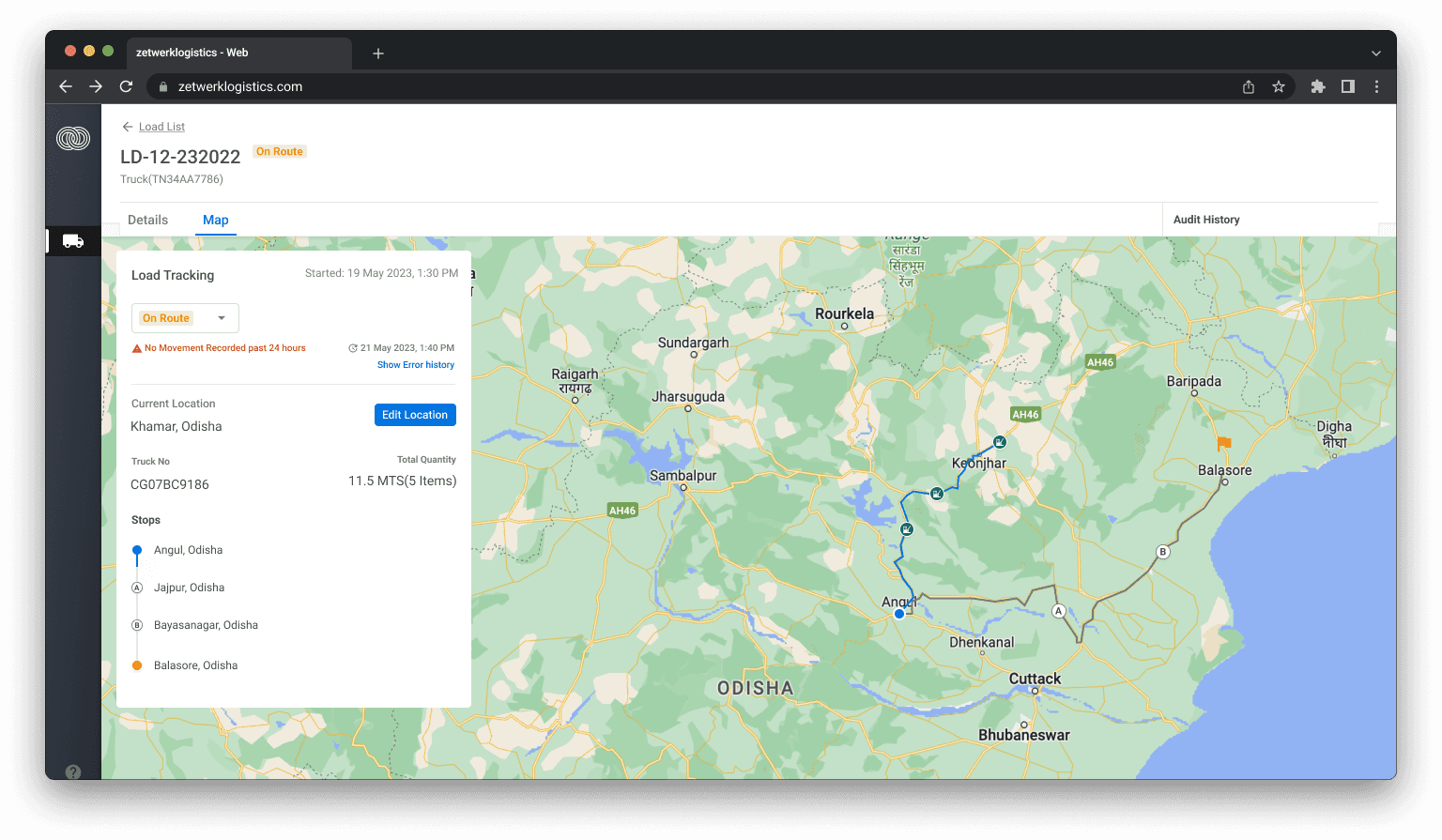Select the Balasore, Odisha stop
1442x840 pixels.
(x=195, y=665)
